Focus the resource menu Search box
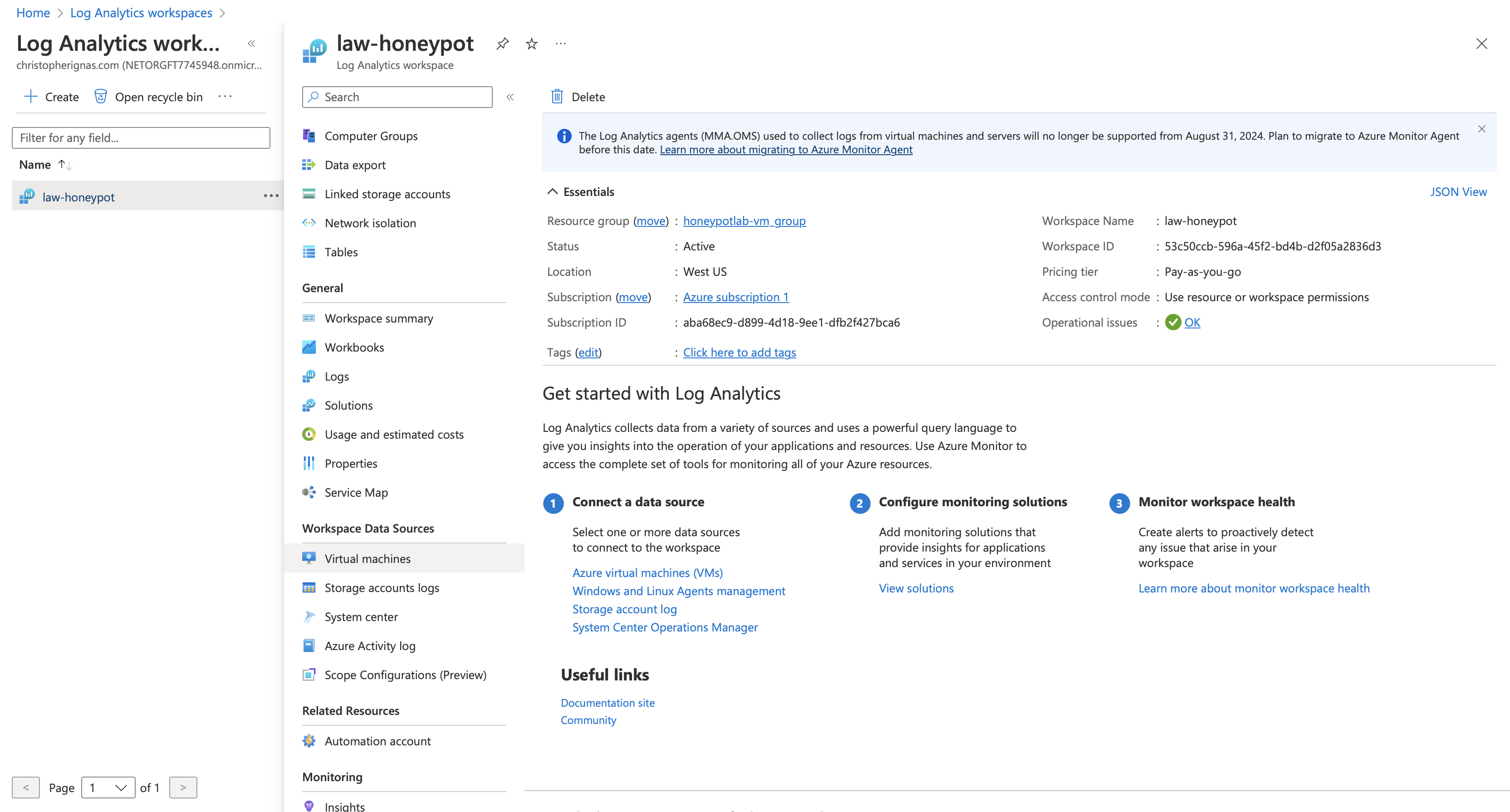 397,97
